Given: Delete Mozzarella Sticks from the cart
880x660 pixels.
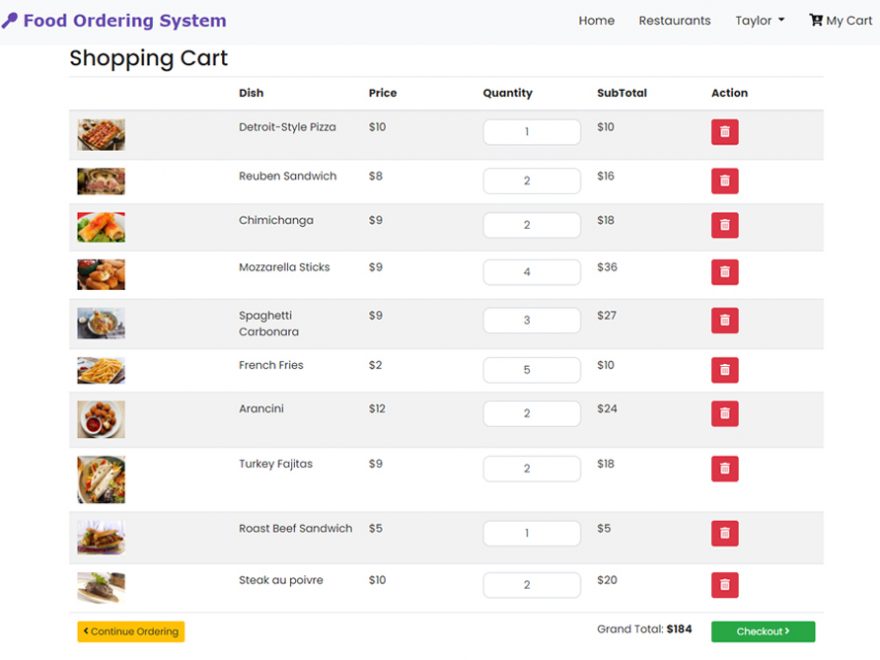Looking at the screenshot, I should click(724, 271).
